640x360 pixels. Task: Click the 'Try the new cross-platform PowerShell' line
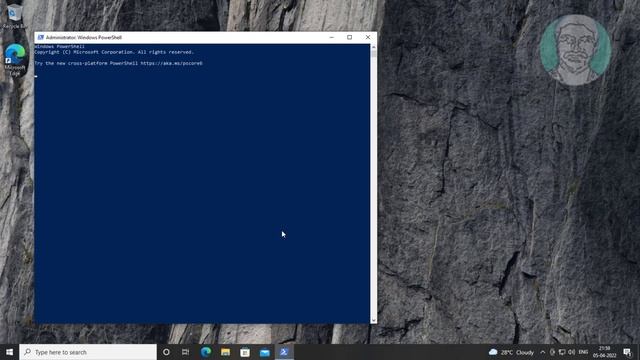pyautogui.click(x=118, y=63)
